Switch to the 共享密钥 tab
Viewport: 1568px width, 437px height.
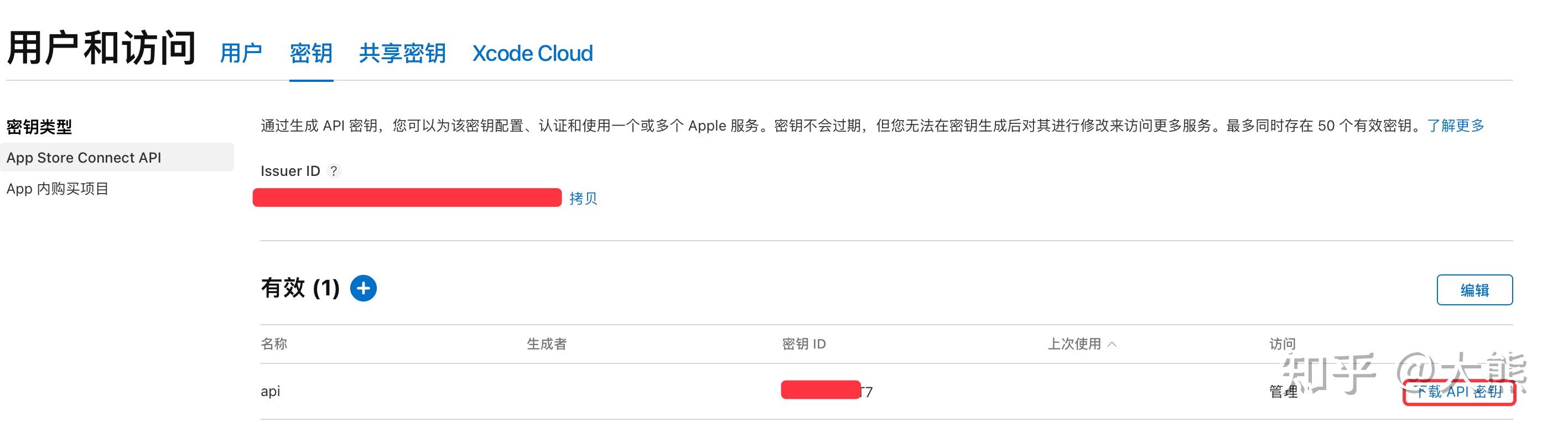(x=402, y=54)
